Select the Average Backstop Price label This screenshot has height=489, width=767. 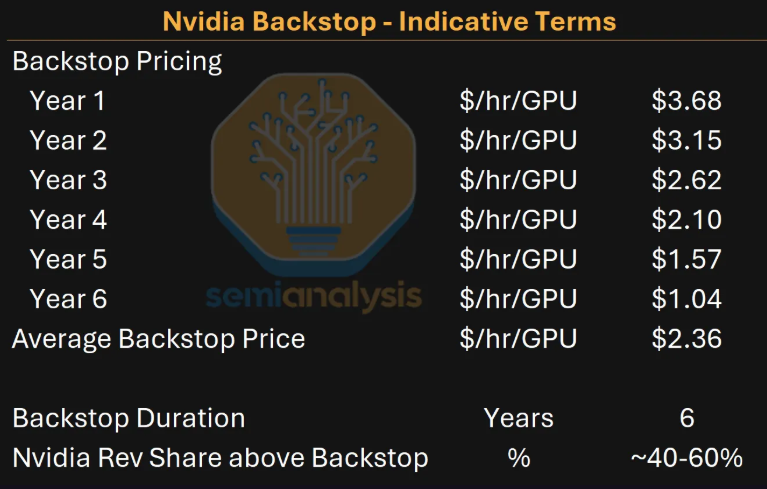(x=158, y=339)
